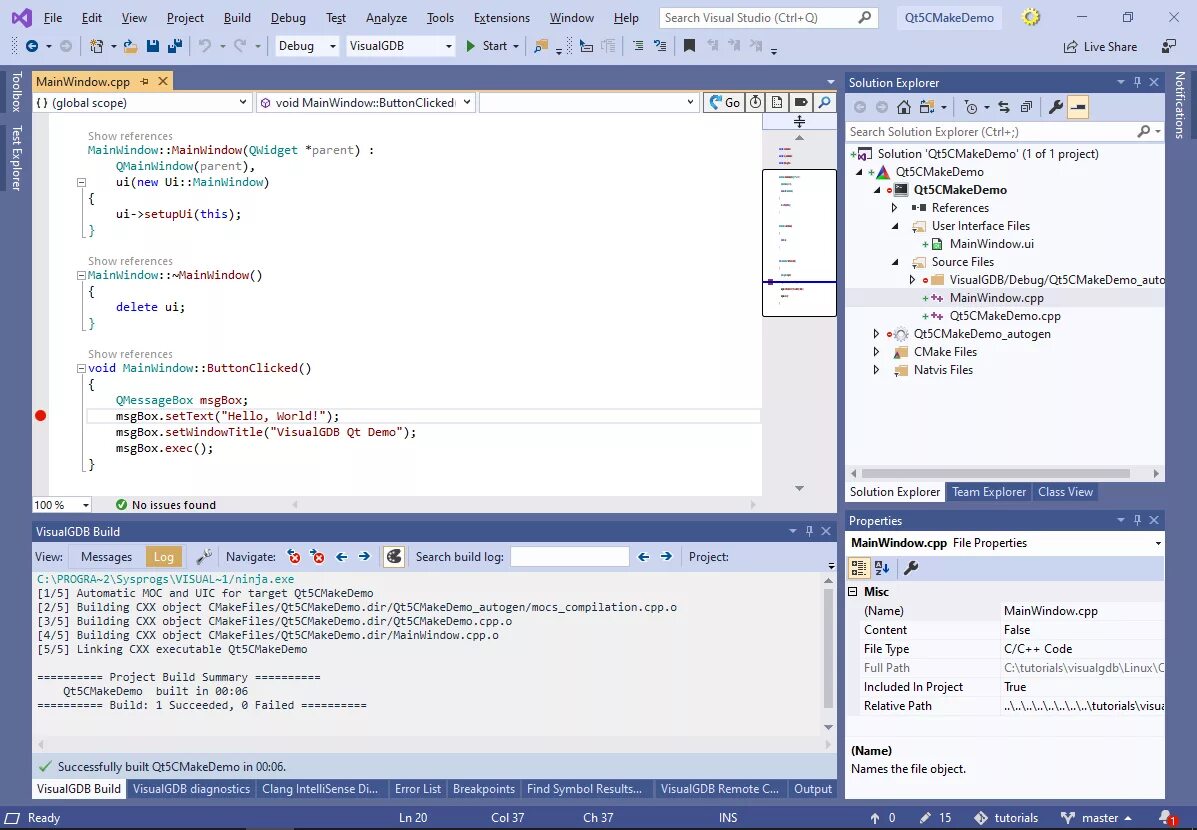
Task: Click Show references above ButtonClicked
Action: pos(130,354)
